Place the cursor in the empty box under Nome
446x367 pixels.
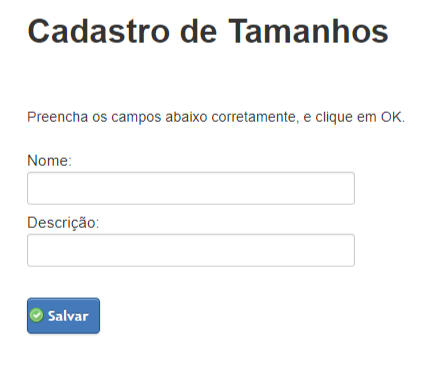191,188
